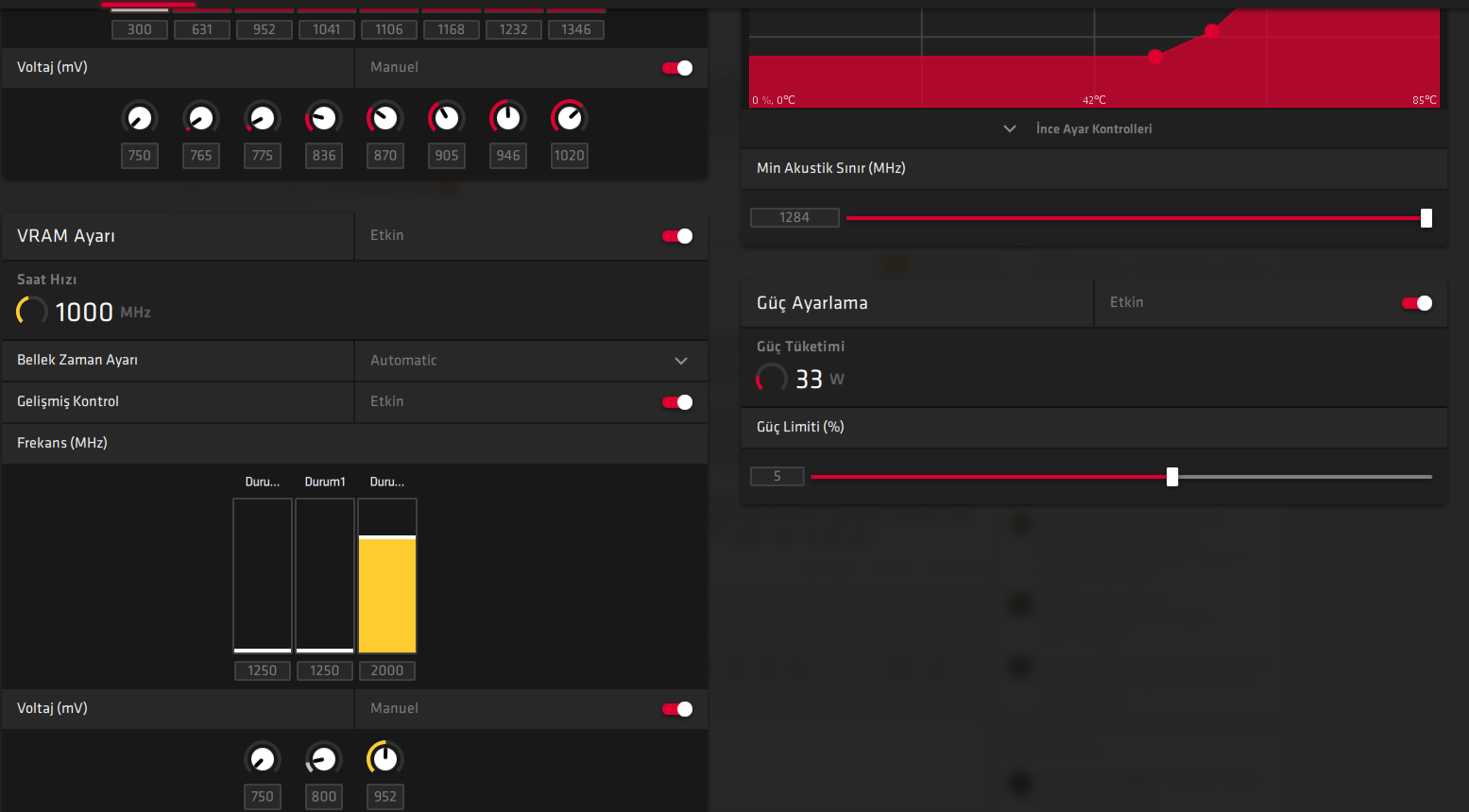Toggle the Etkin switch for VRAM Ayarı
Image resolution: width=1469 pixels, height=812 pixels.
(x=677, y=236)
